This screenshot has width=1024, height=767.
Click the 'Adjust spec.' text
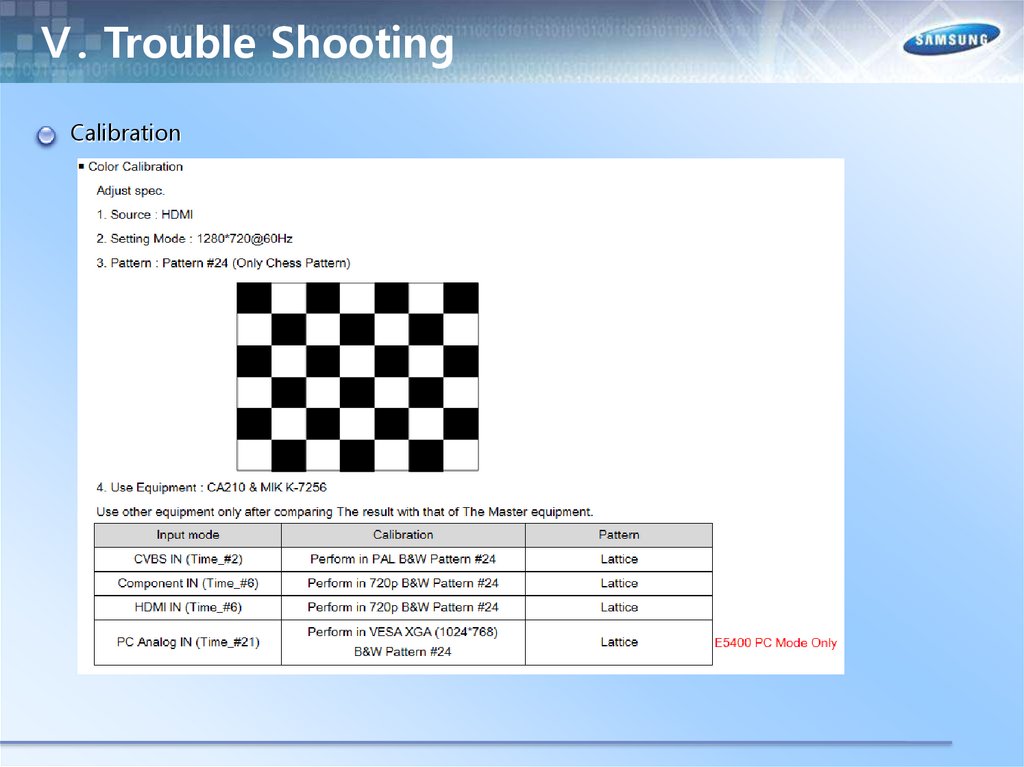[x=131, y=191]
